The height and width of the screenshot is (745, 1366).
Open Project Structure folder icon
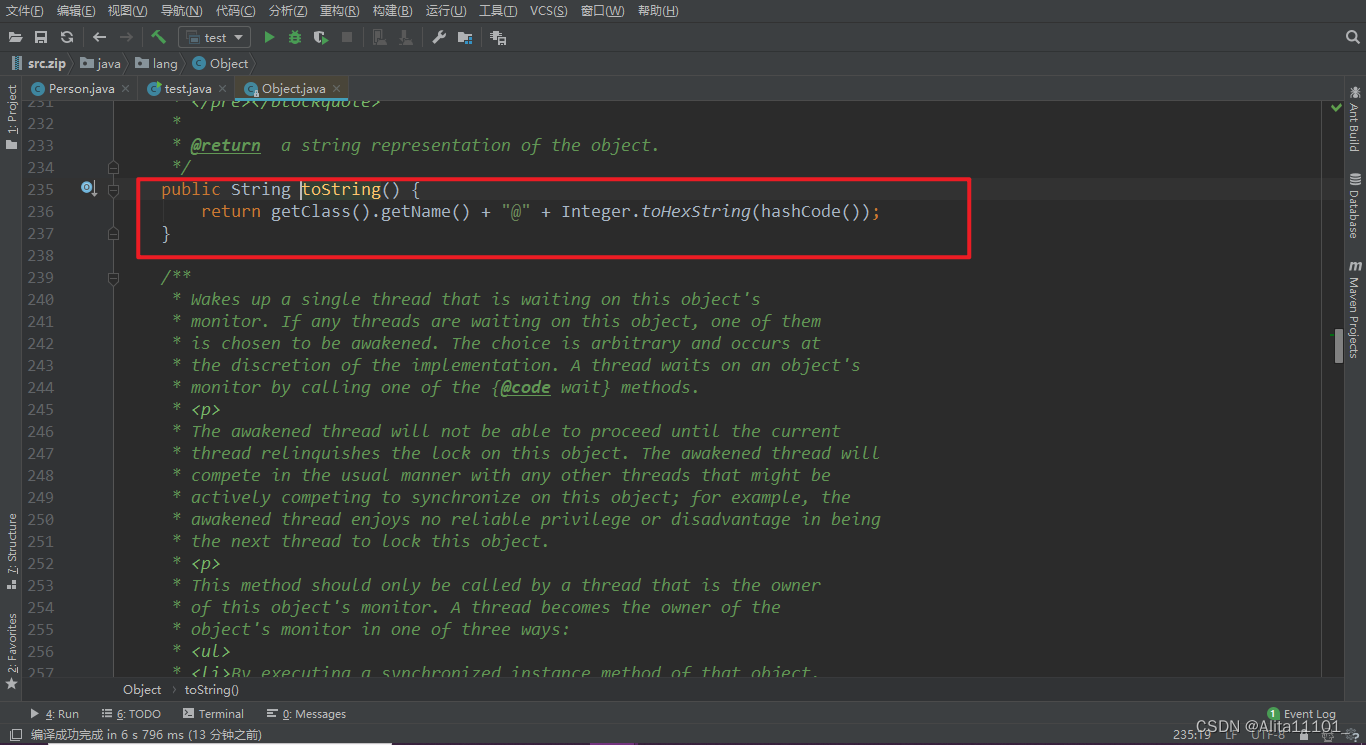click(465, 37)
